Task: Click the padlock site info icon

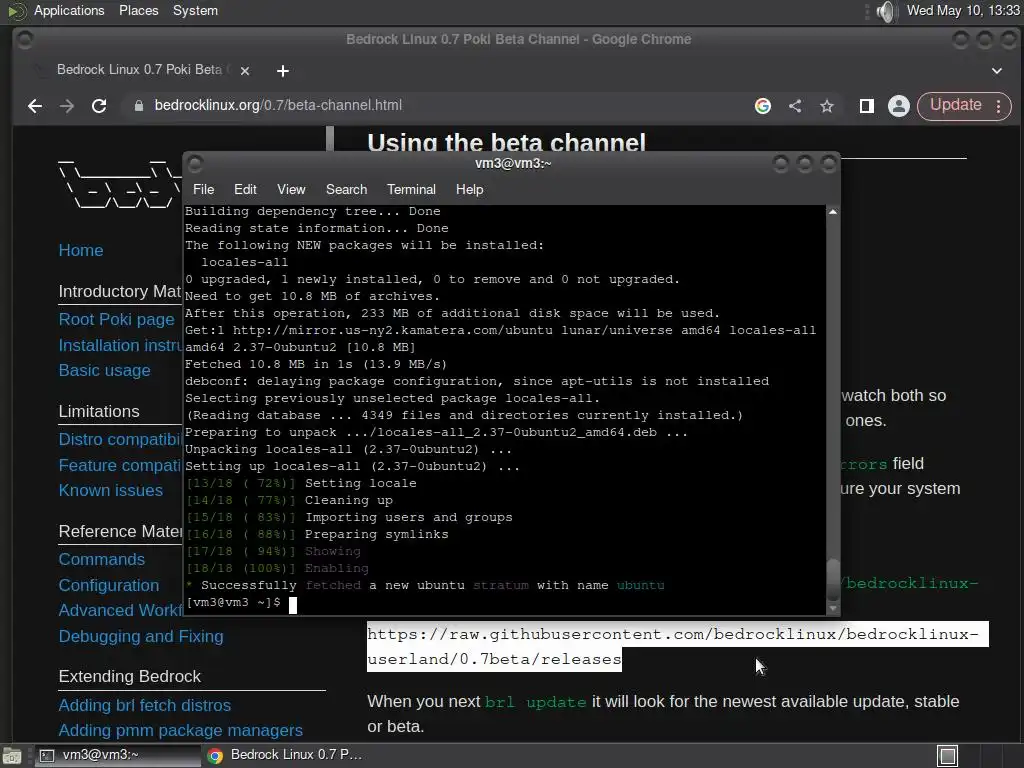Action: 138,106
